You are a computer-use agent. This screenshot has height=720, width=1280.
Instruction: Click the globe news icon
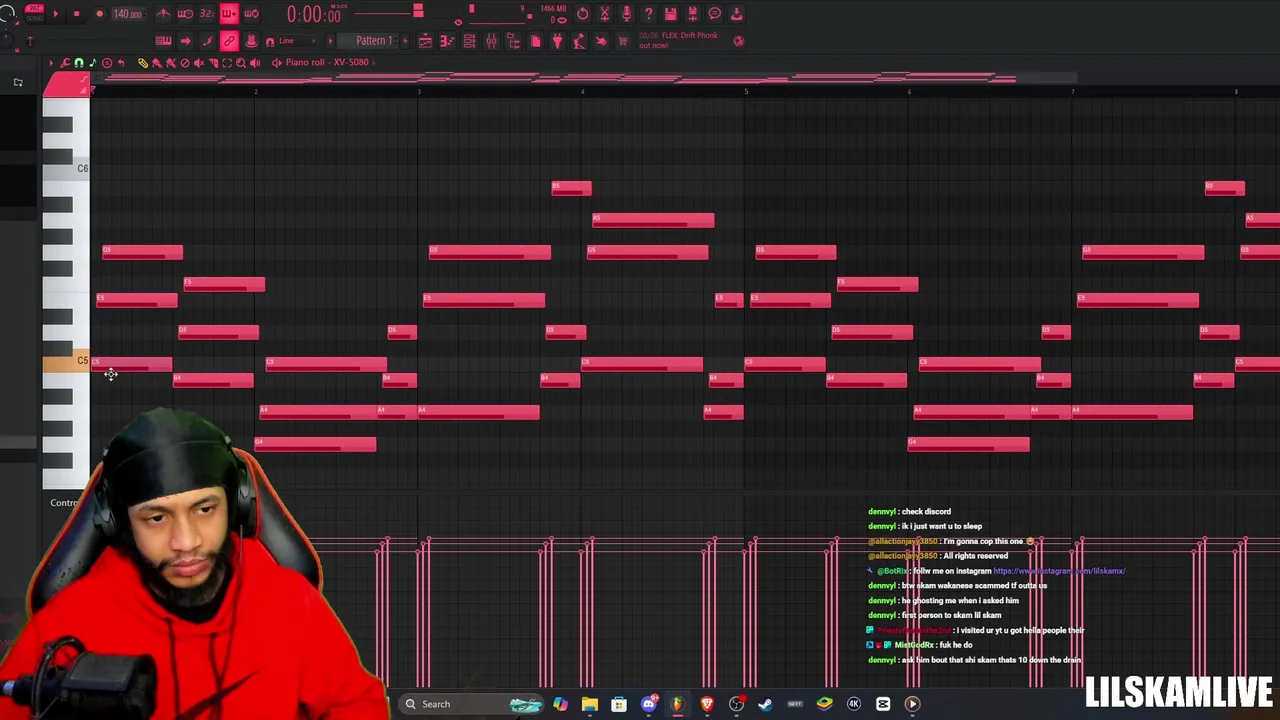click(x=739, y=41)
